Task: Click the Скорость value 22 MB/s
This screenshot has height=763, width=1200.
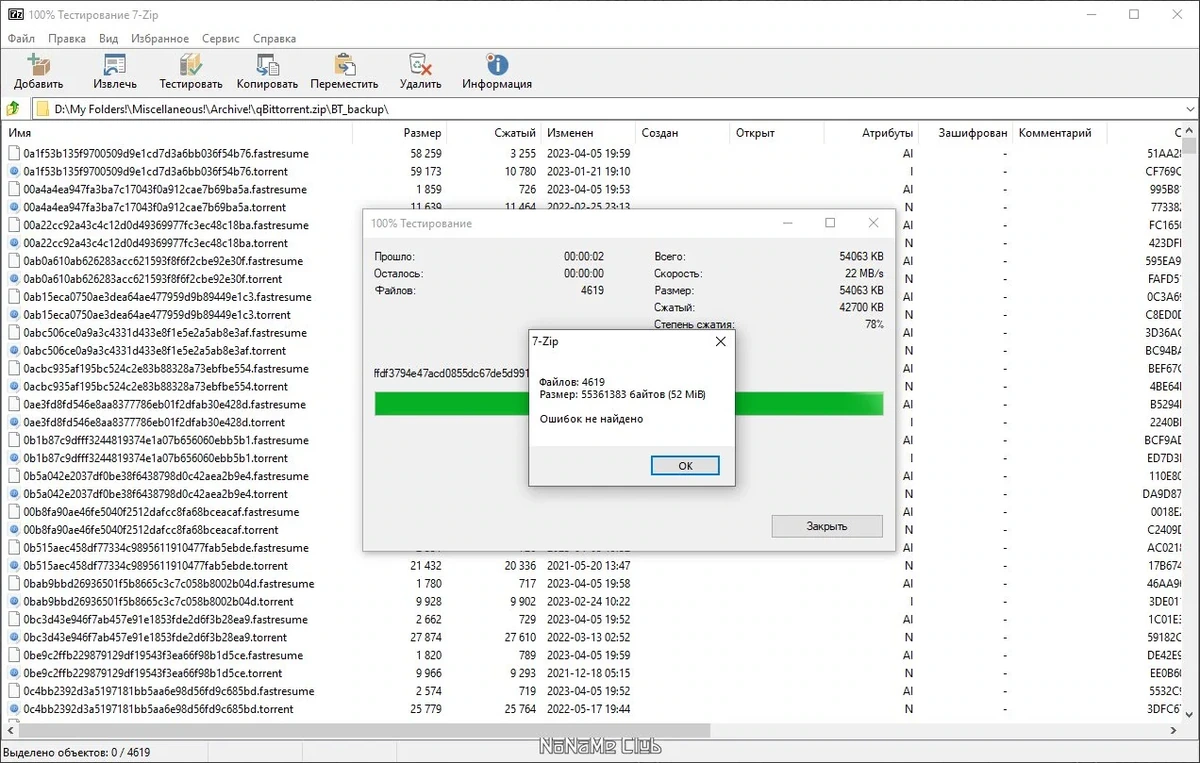Action: (x=864, y=274)
